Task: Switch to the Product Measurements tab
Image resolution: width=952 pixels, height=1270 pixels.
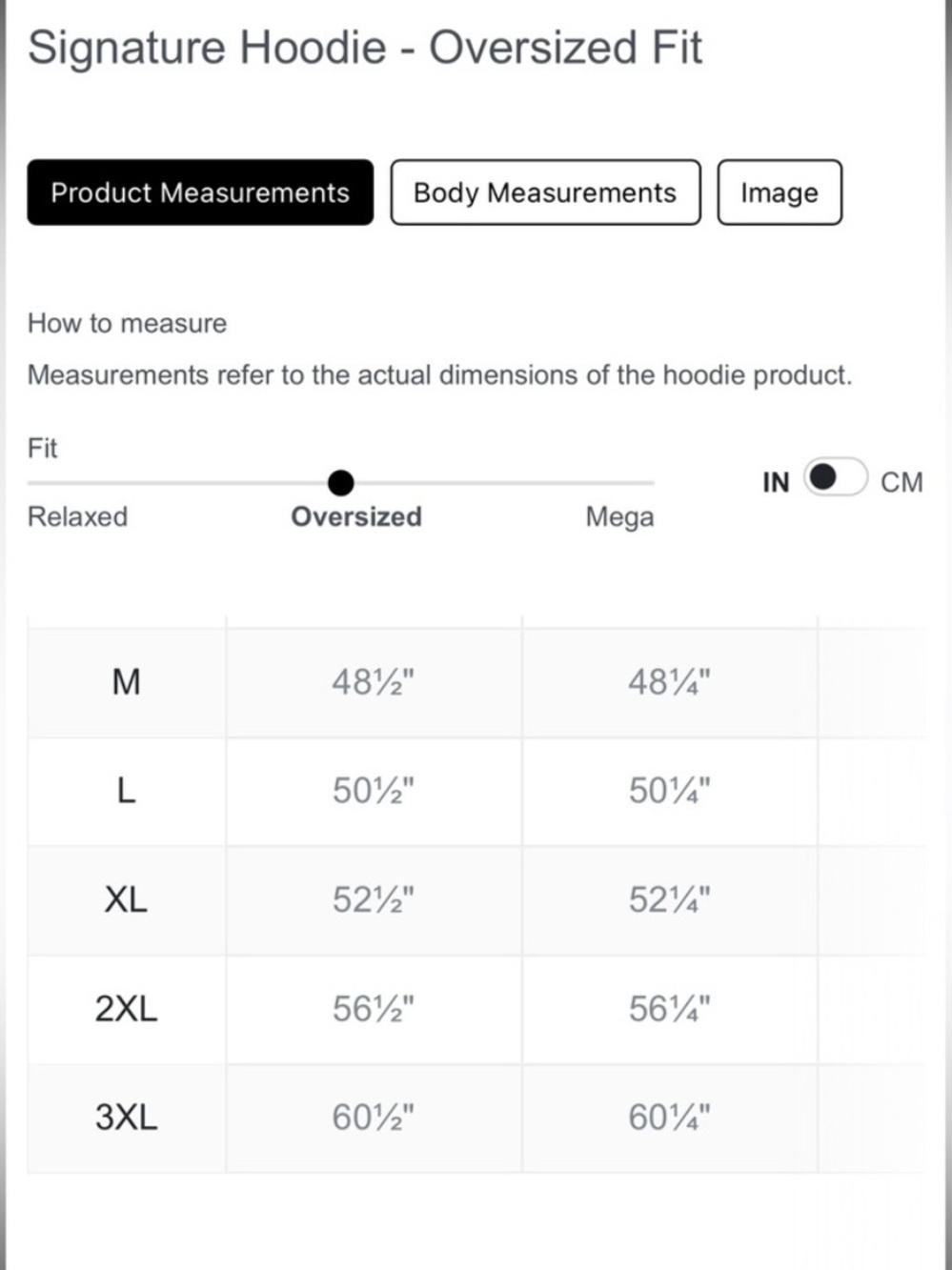Action: click(x=200, y=192)
